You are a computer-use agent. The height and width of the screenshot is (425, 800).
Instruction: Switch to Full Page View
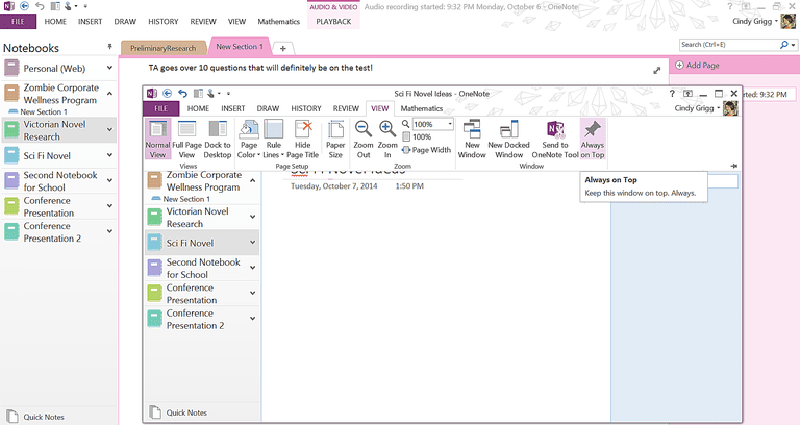[187, 139]
